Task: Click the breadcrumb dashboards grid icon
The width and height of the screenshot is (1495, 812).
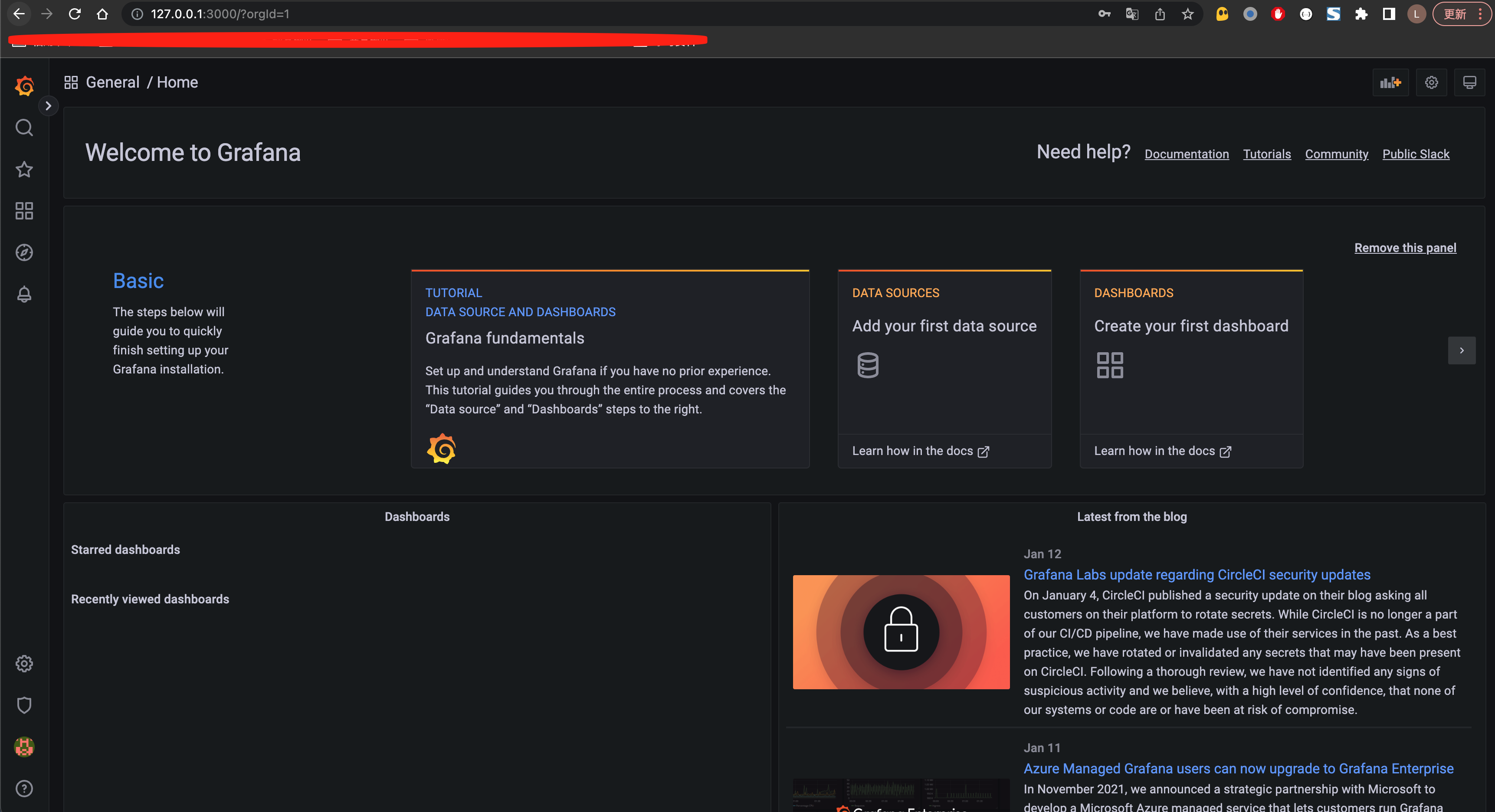Action: click(71, 82)
